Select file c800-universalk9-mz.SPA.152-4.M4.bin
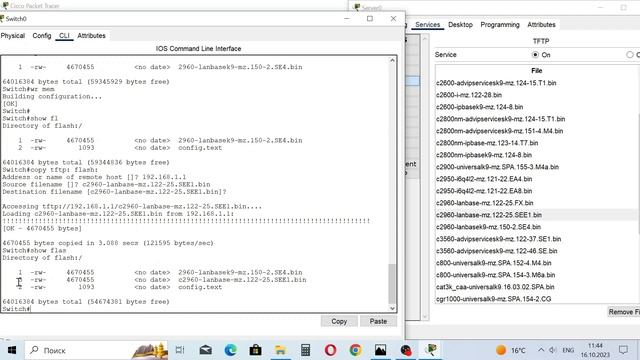Screen dimensions: 640x360 coord(493,263)
